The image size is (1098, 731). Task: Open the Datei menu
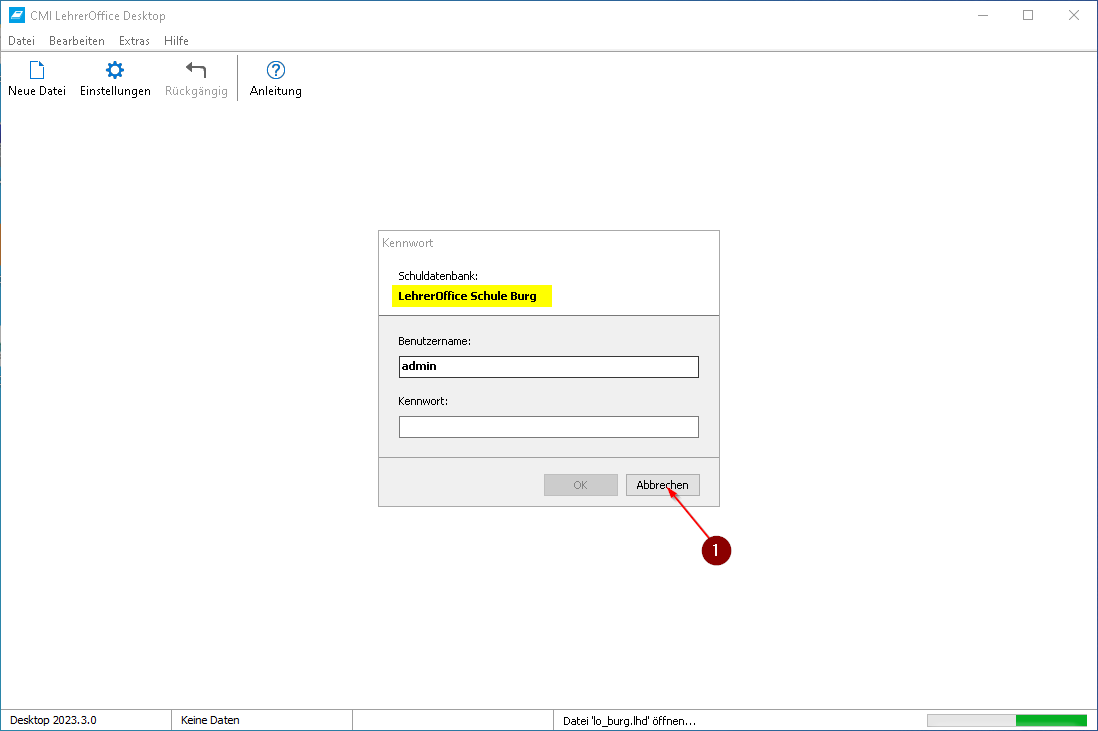click(x=22, y=41)
